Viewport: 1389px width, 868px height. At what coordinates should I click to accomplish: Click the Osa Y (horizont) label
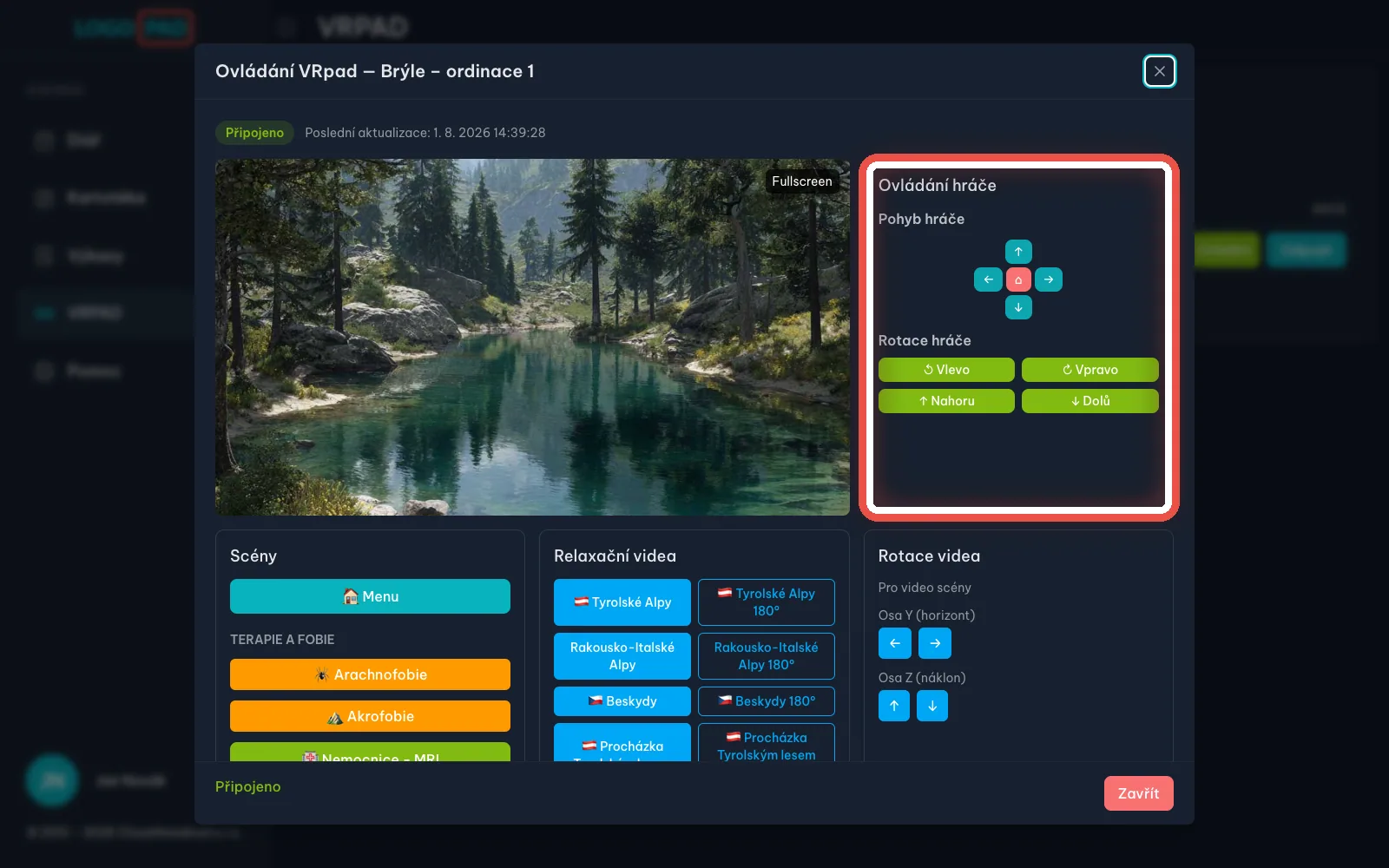(x=926, y=615)
